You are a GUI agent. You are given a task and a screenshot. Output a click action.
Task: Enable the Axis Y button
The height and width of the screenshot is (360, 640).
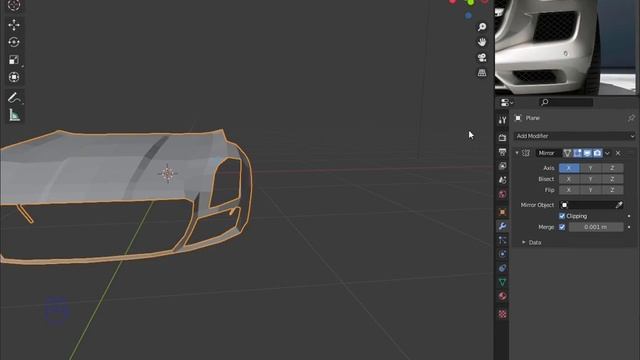tap(590, 168)
